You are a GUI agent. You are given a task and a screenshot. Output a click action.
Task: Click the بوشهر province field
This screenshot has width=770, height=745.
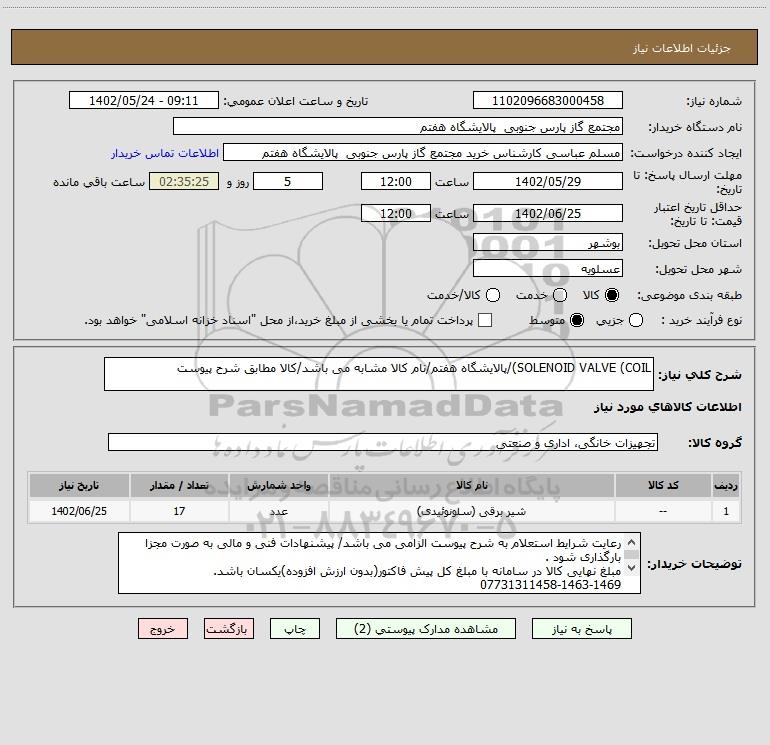tap(548, 242)
